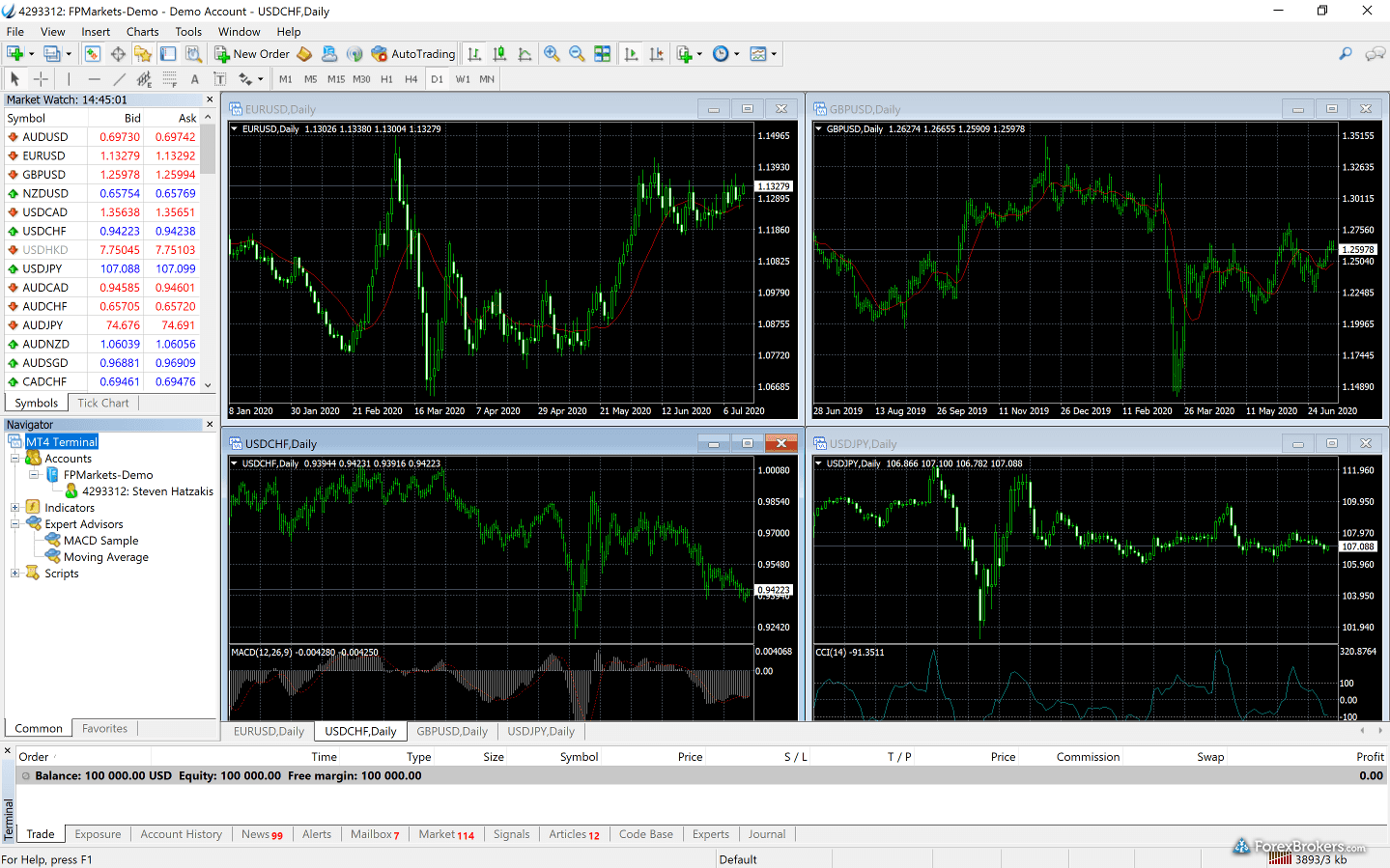Select the AUDNZD row in Market Watch
The image size is (1390, 868).
102,345
